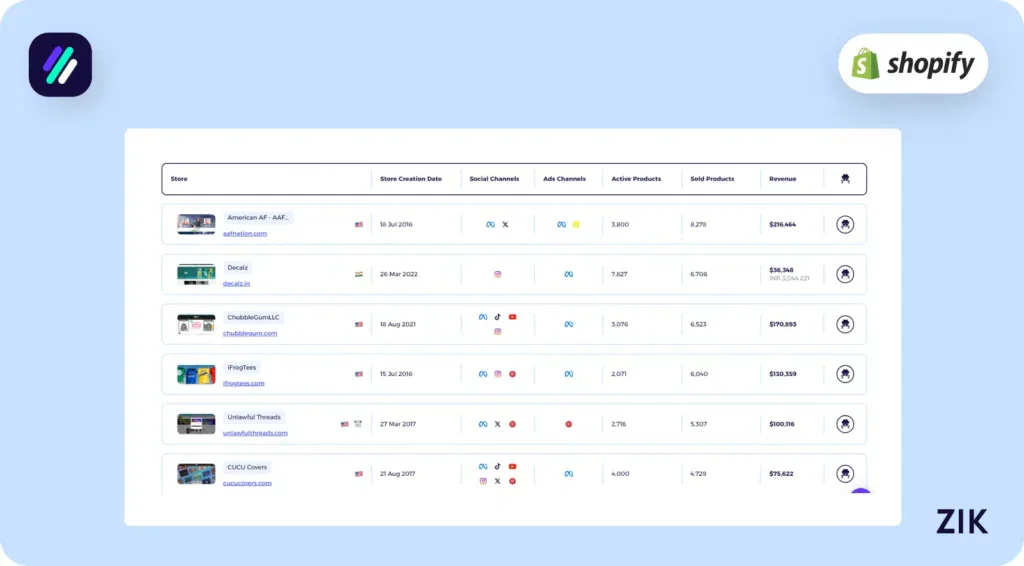The height and width of the screenshot is (566, 1024).
Task: Click the Ads Channels column header
Action: click(x=564, y=179)
